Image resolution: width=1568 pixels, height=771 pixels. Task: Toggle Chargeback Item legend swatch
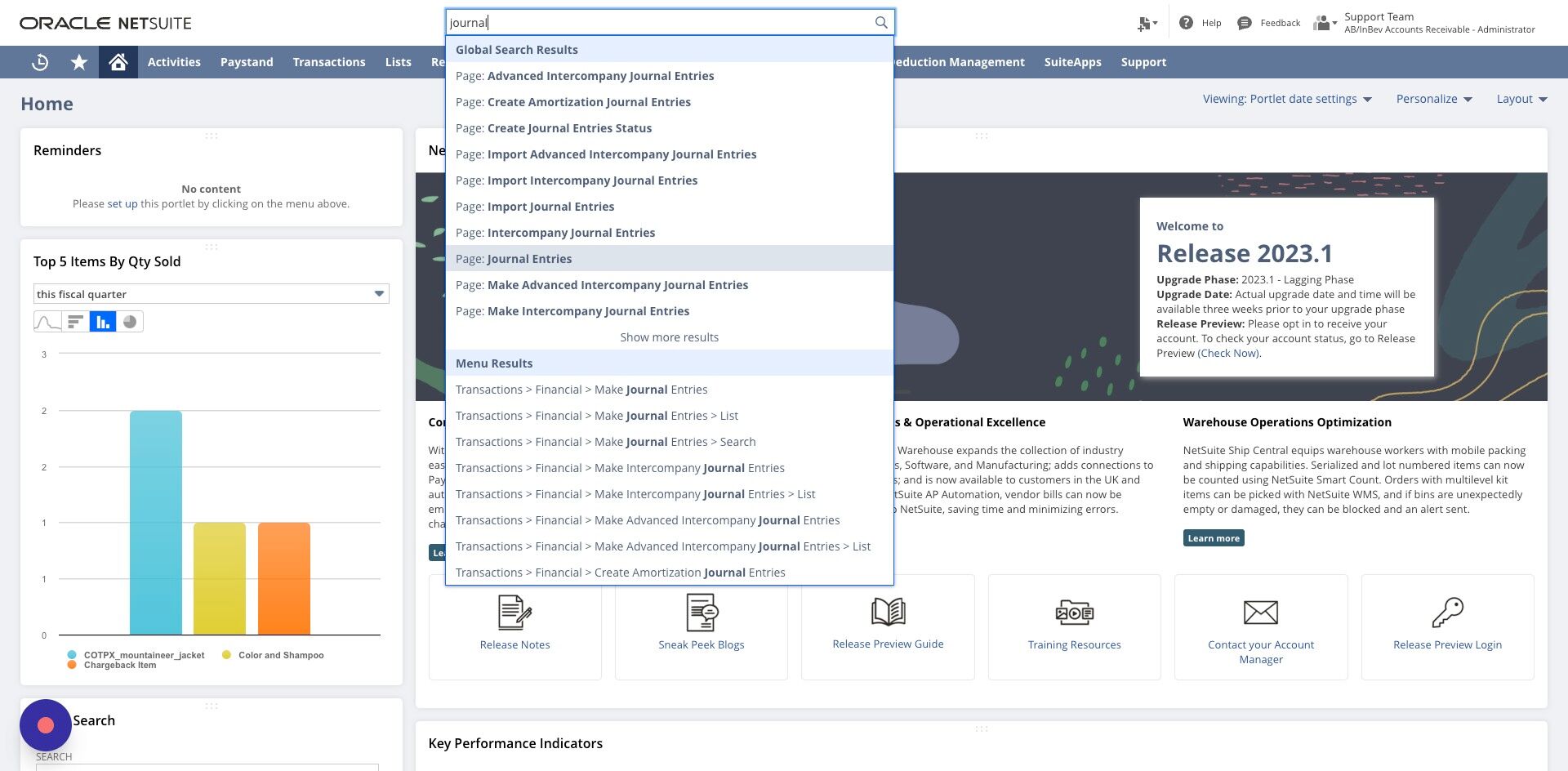tap(72, 665)
